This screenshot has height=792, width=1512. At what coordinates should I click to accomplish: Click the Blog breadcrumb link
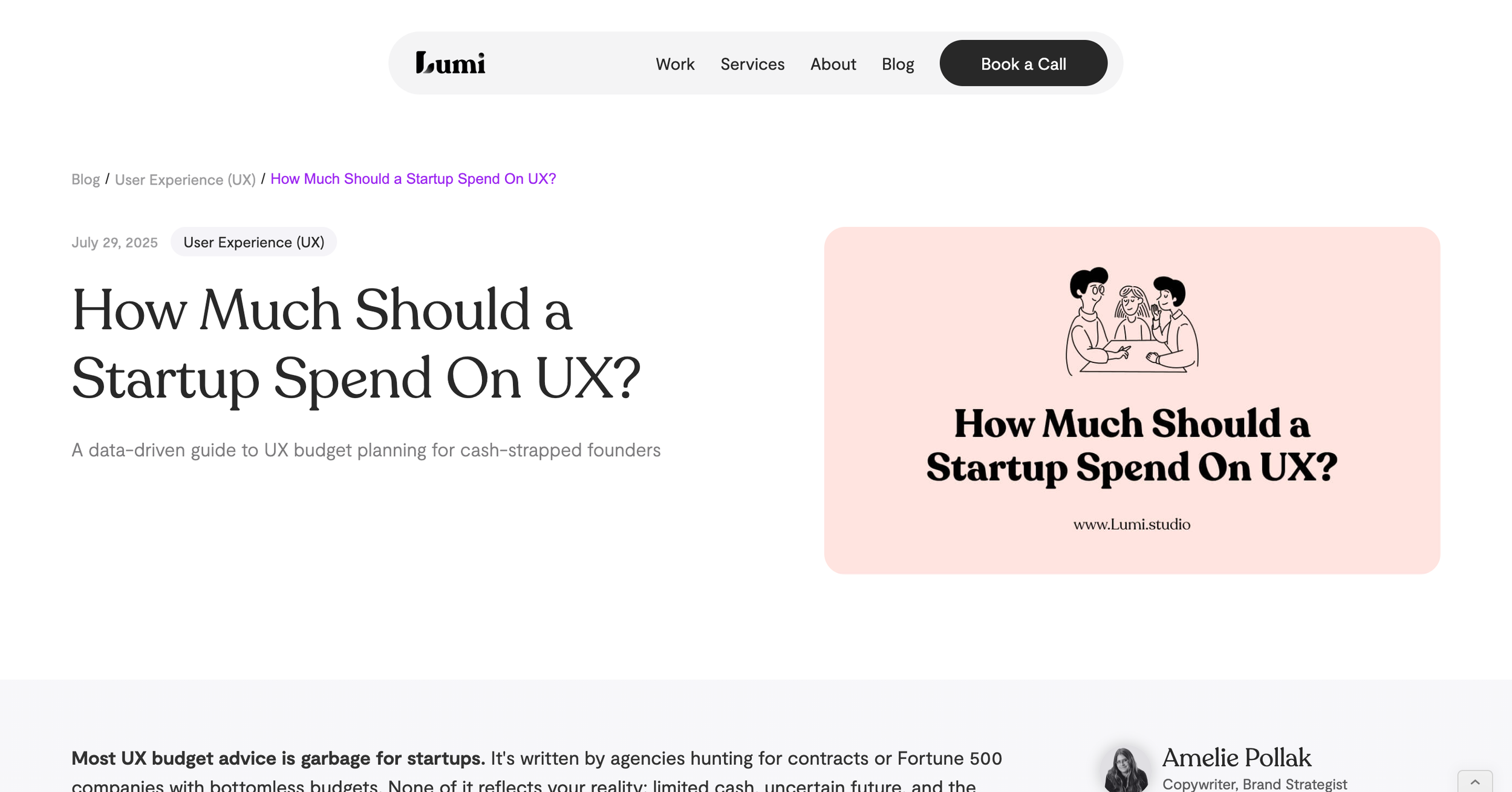click(85, 180)
